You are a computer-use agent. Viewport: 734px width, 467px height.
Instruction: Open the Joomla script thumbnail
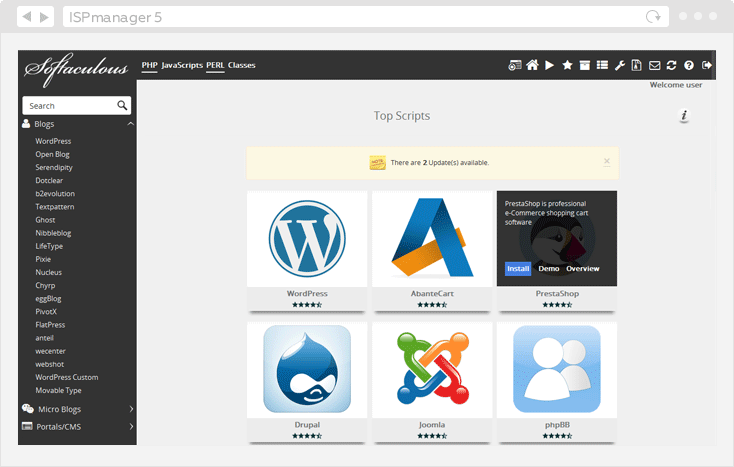click(x=432, y=368)
